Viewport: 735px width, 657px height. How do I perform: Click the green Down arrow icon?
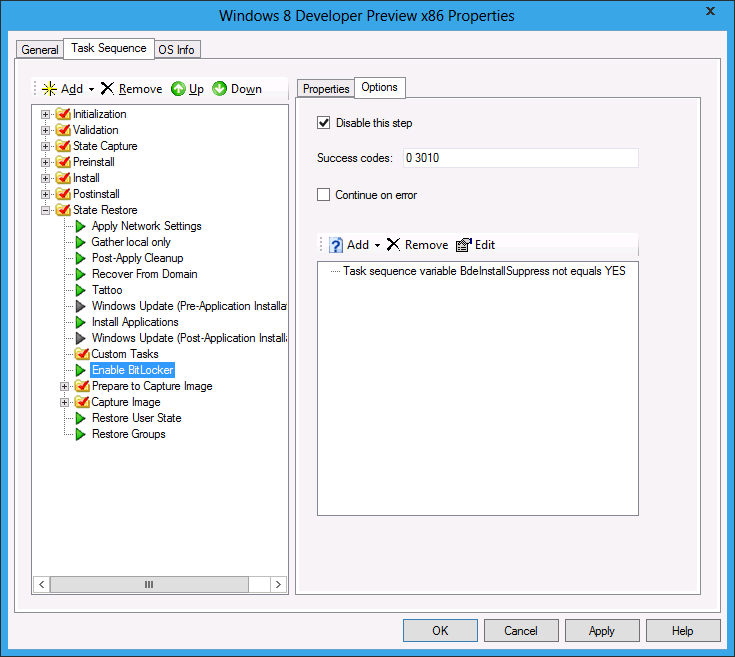(219, 89)
